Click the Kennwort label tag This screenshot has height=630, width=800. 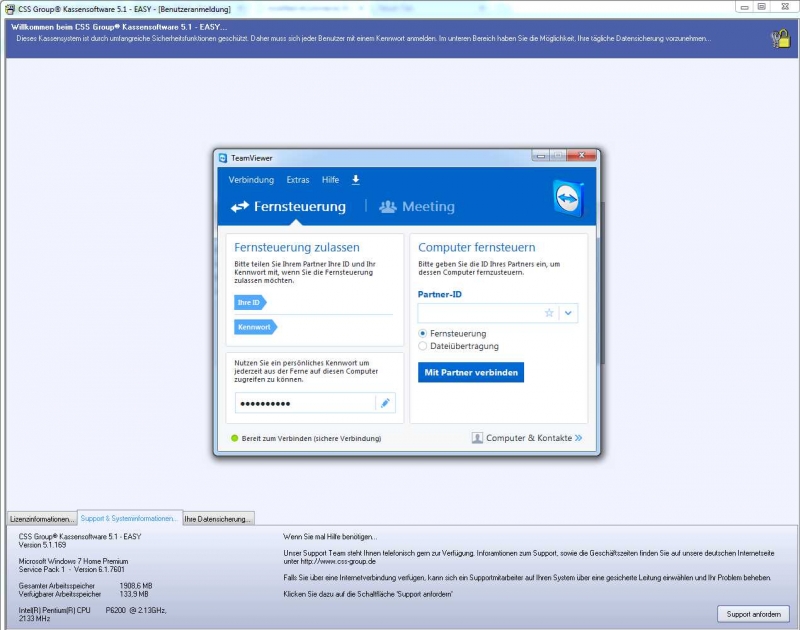pyautogui.click(x=255, y=327)
